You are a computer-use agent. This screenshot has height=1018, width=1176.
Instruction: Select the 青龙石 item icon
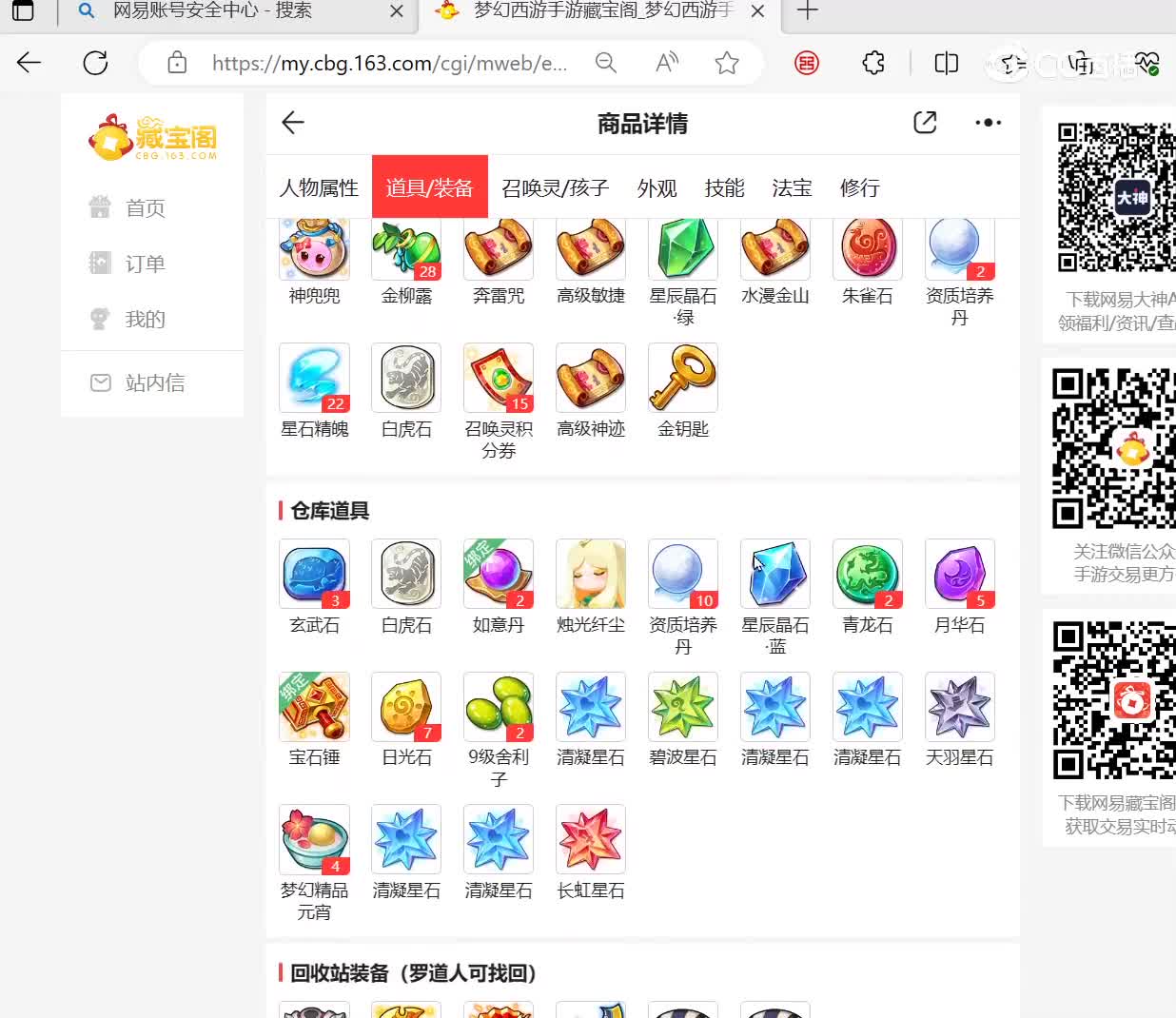tap(868, 574)
